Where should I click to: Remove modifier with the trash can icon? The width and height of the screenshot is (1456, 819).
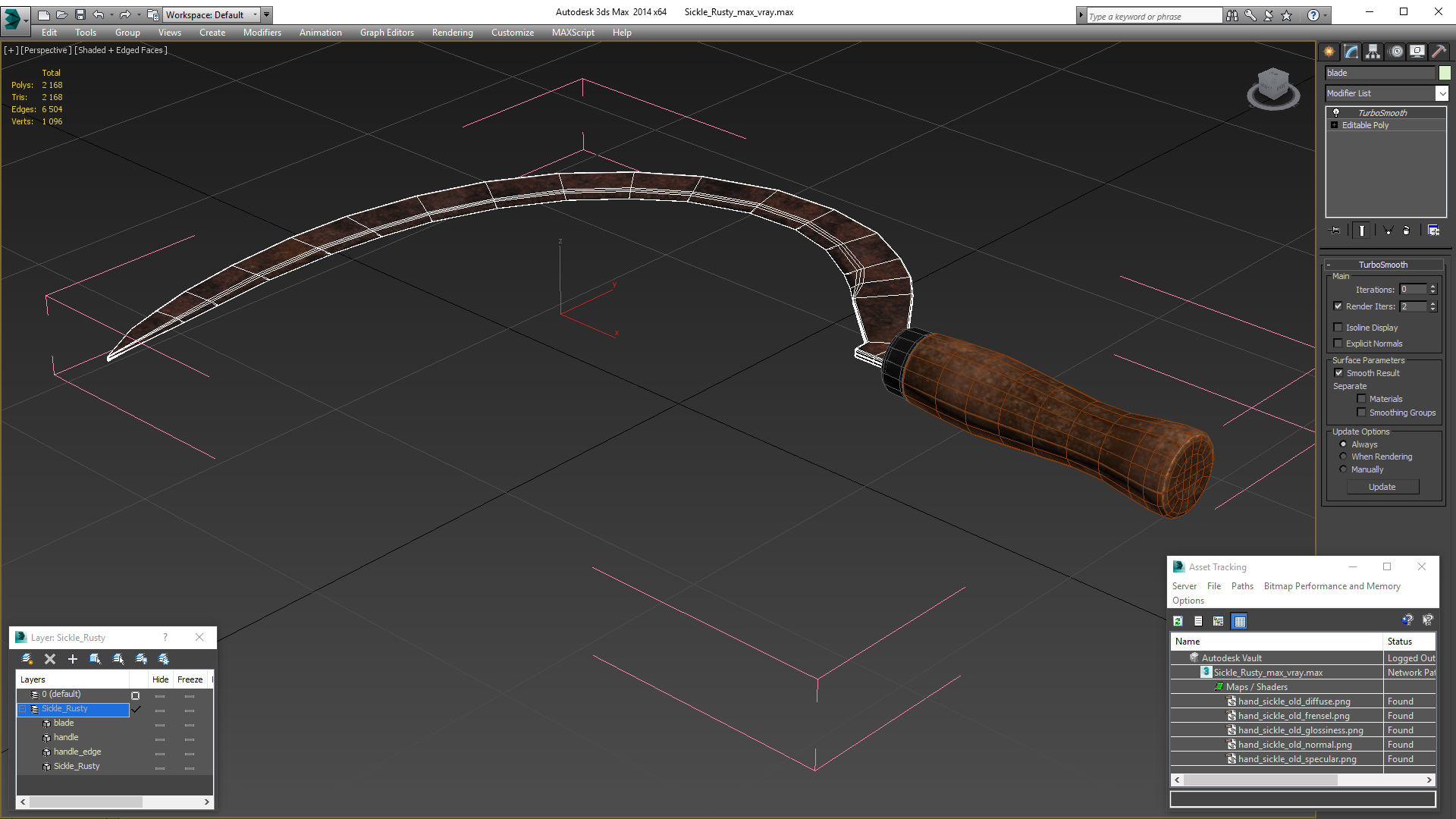(x=1407, y=231)
